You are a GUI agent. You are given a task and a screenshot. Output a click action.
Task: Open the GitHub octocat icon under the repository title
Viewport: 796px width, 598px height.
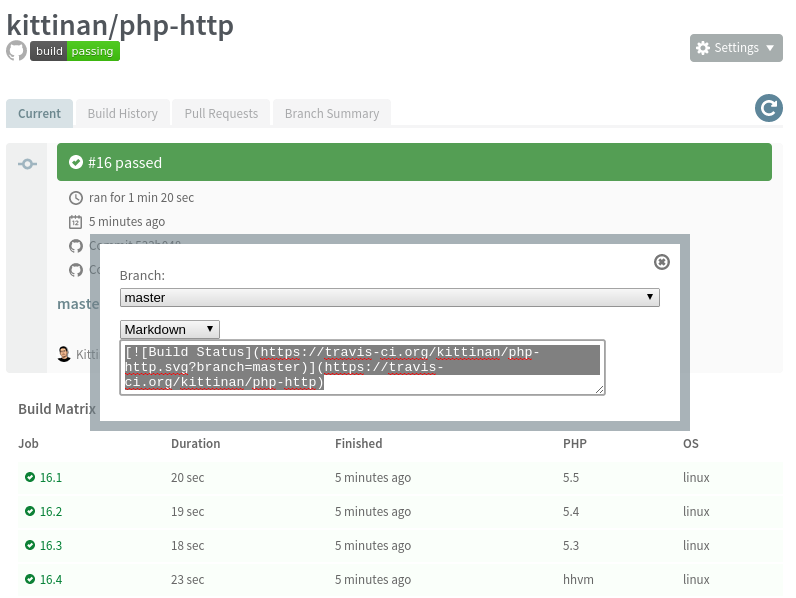coord(16,51)
